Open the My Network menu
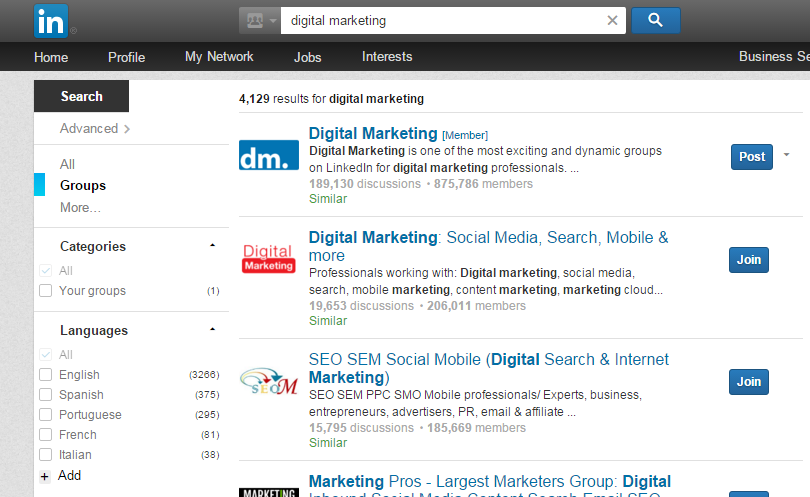 pos(219,57)
